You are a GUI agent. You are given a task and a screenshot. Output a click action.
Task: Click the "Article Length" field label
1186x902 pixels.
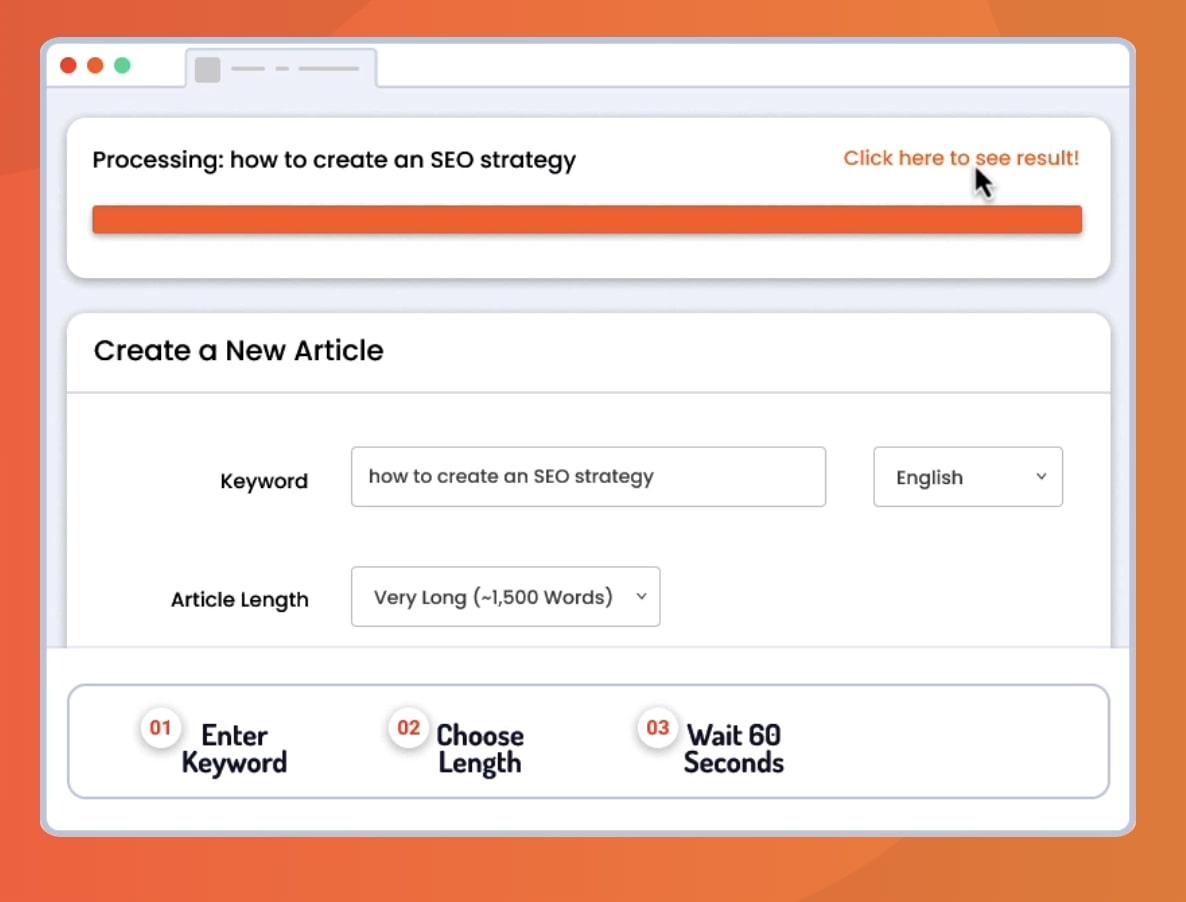[x=239, y=600]
